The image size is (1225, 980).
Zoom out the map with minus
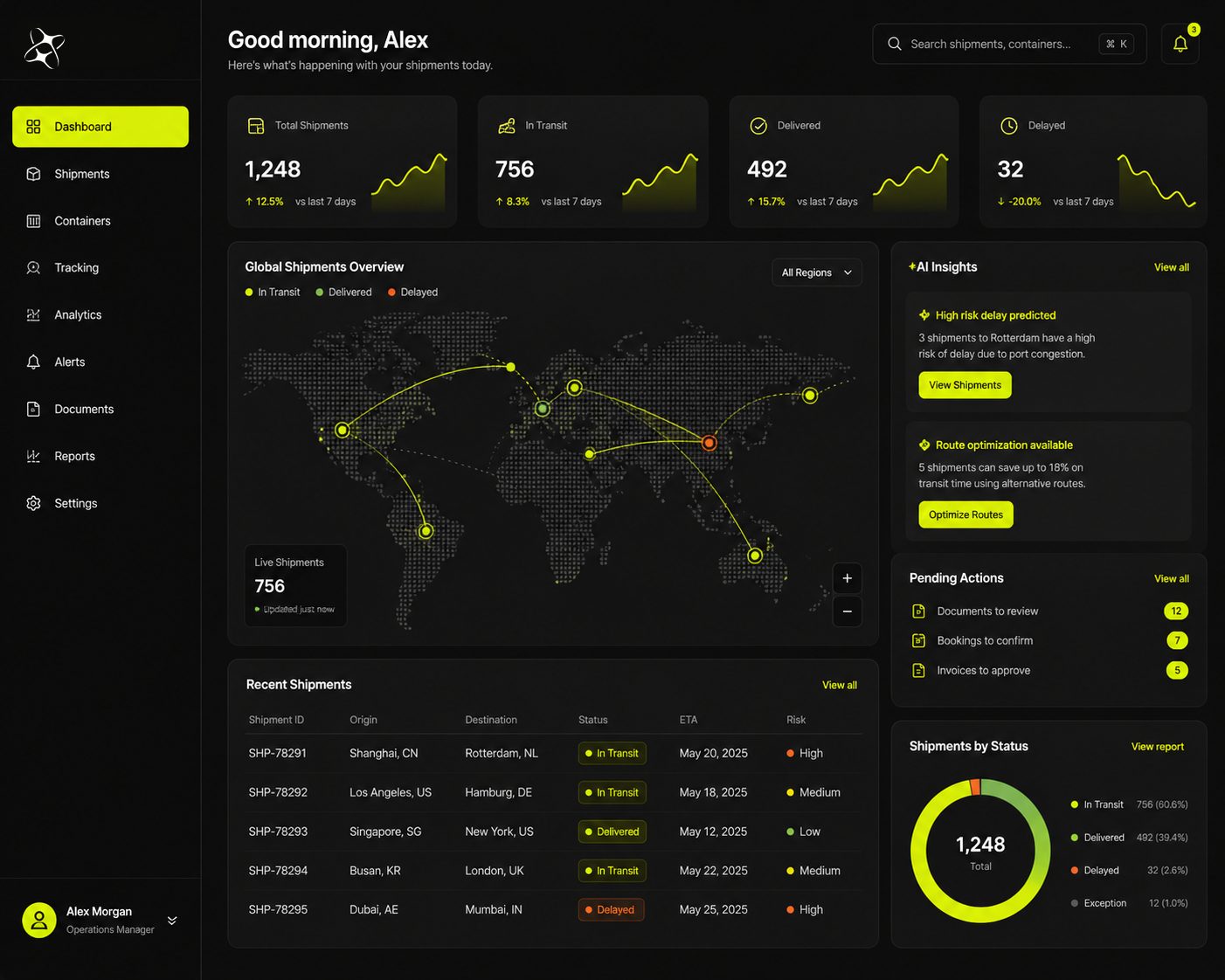tap(847, 611)
